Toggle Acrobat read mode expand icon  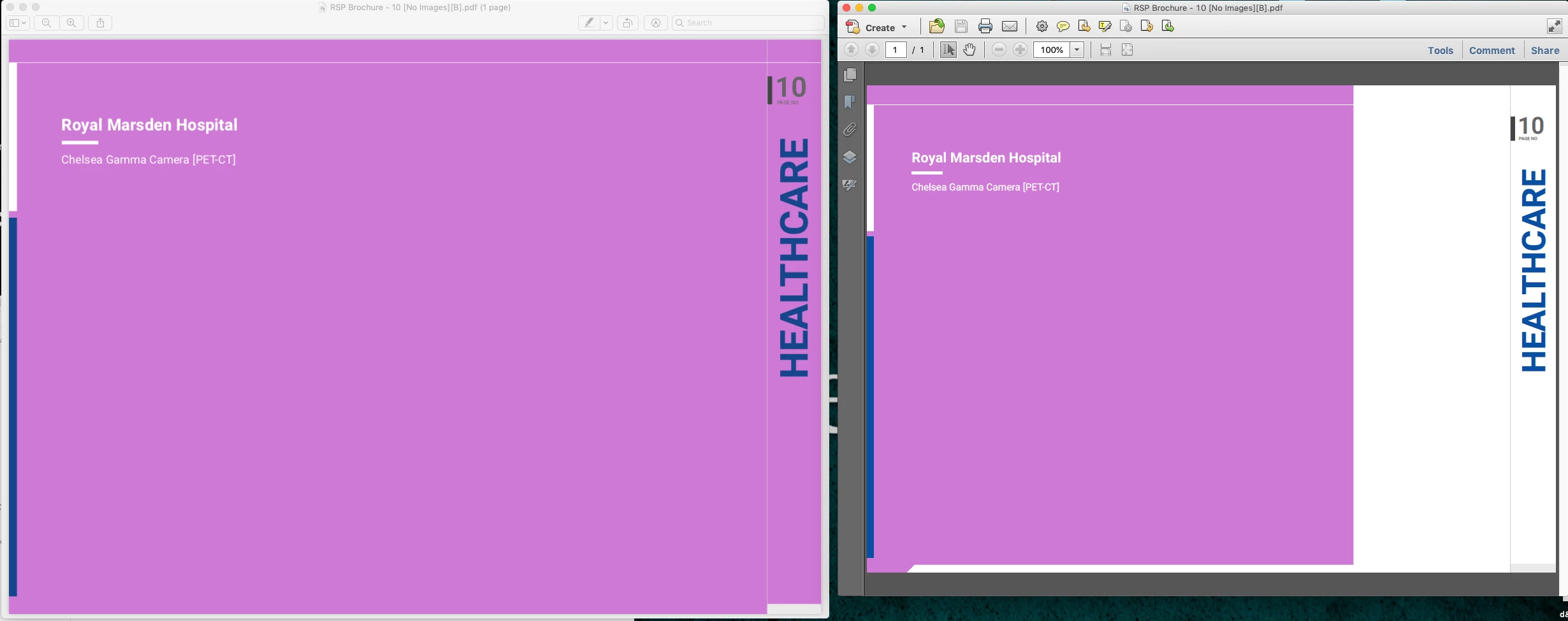(x=1554, y=26)
